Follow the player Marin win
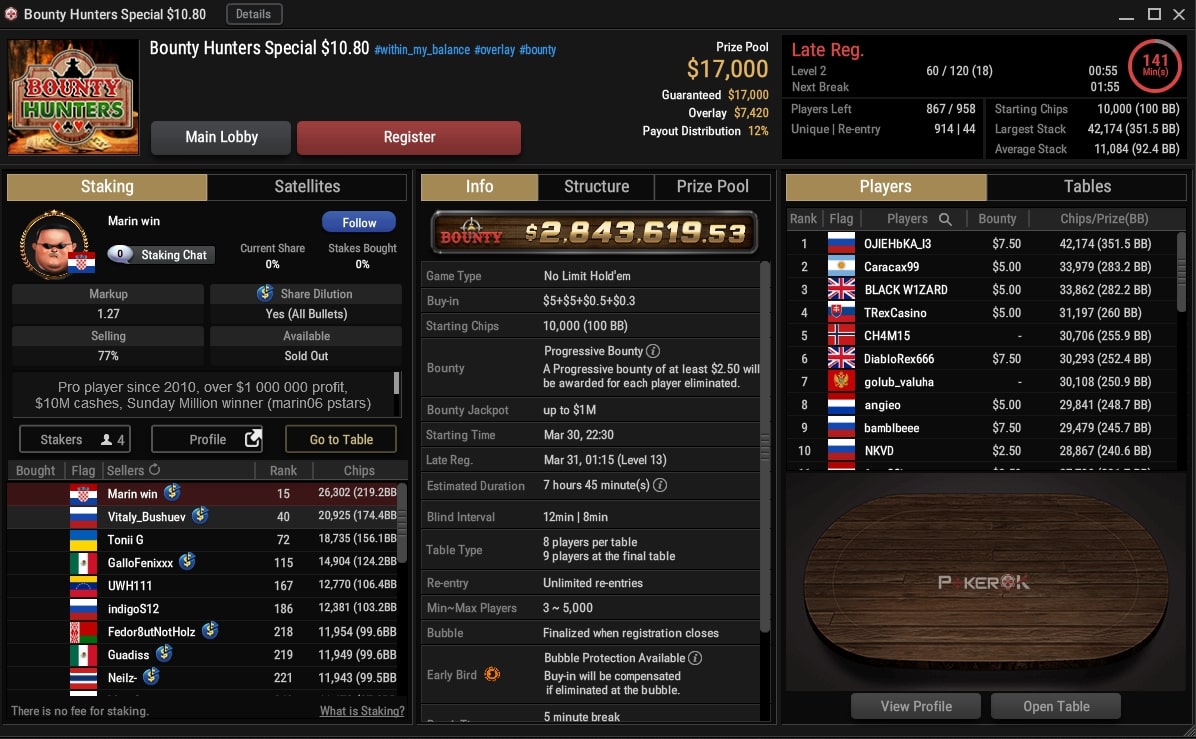Image resolution: width=1196 pixels, height=739 pixels. [358, 222]
